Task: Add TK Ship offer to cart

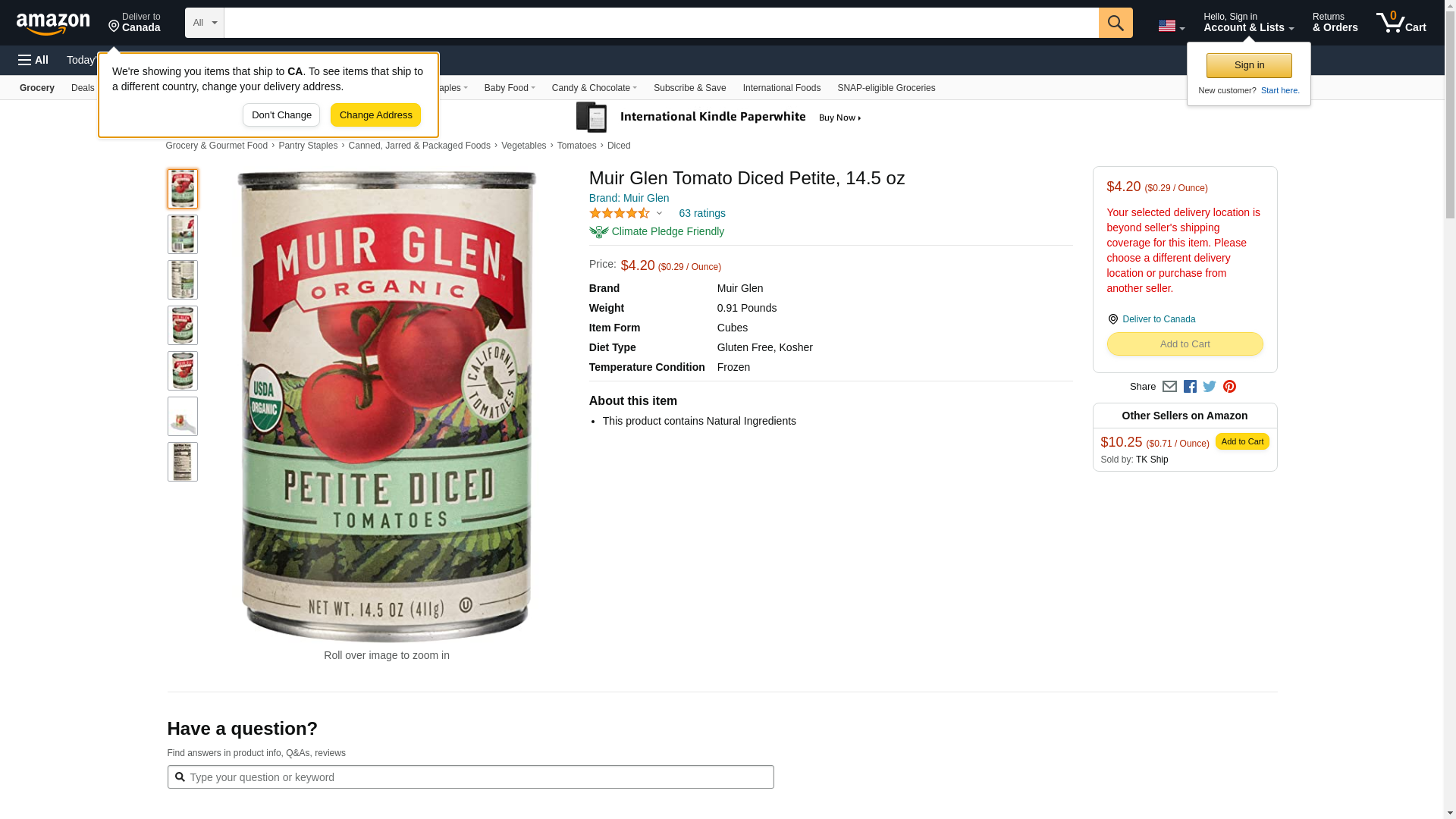Action: [1241, 441]
